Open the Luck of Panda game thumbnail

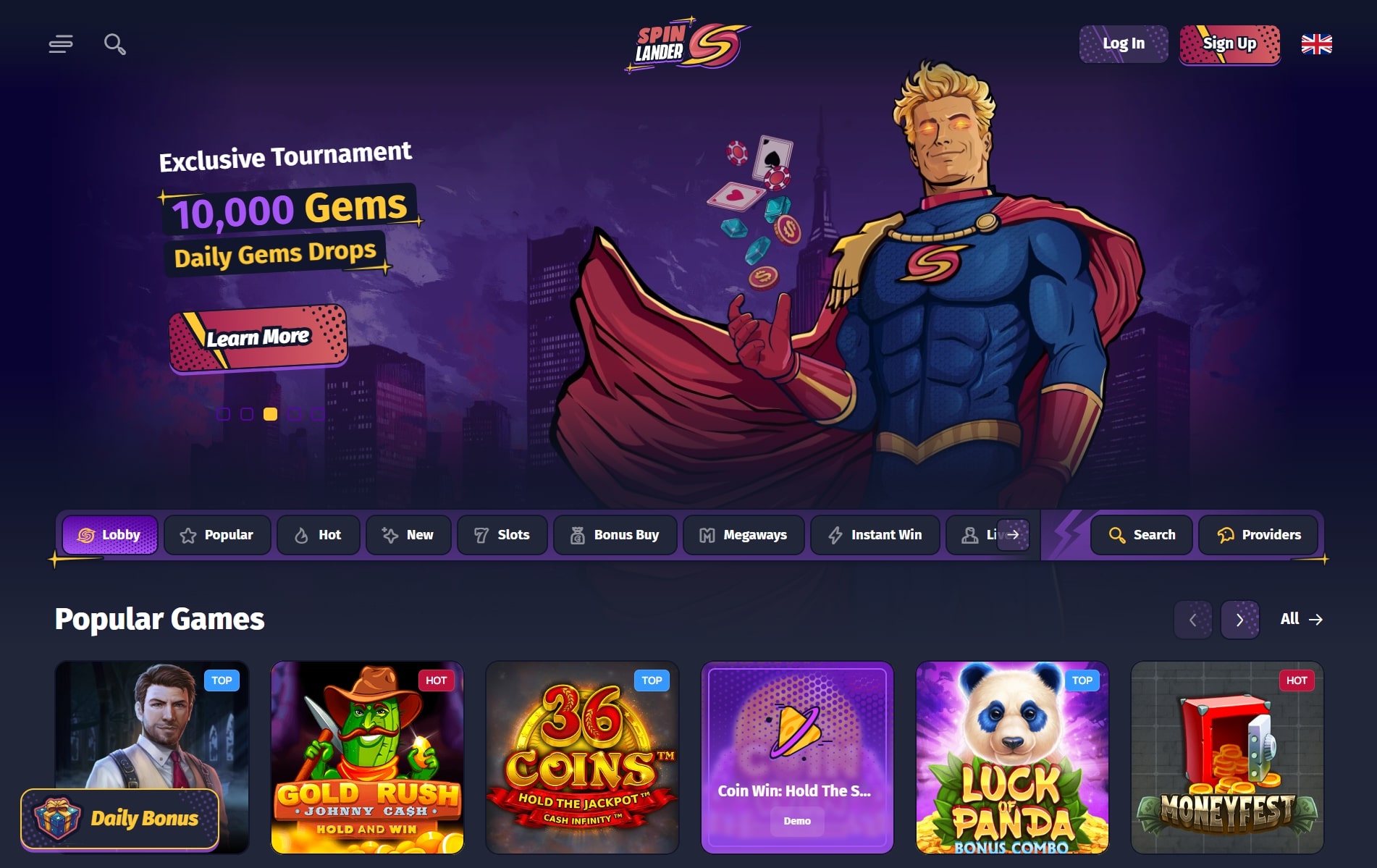point(1012,757)
